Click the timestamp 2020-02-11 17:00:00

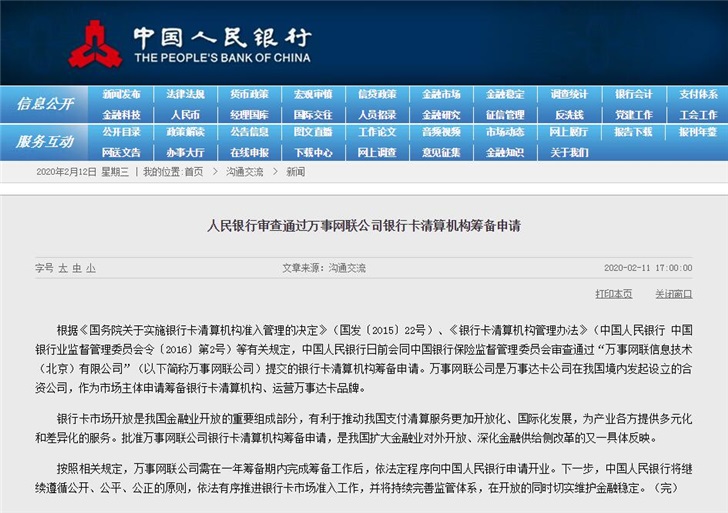pos(648,268)
